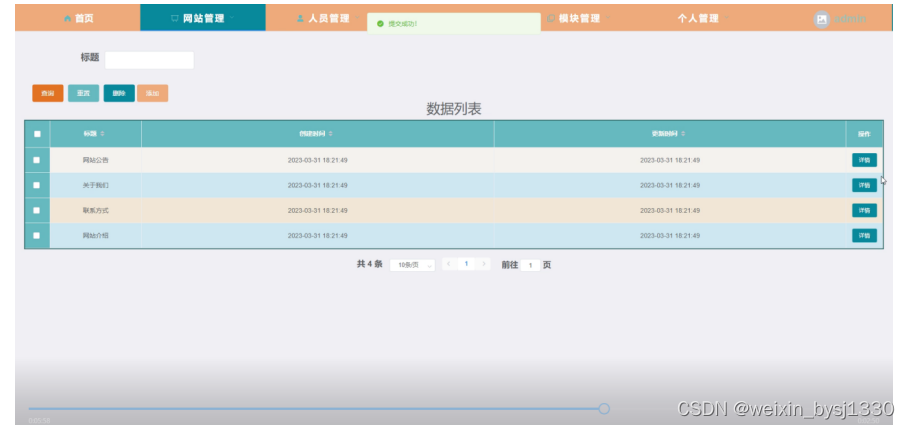Click the 数据列表 table heading
Viewport: 910px width, 429px height.
point(454,109)
